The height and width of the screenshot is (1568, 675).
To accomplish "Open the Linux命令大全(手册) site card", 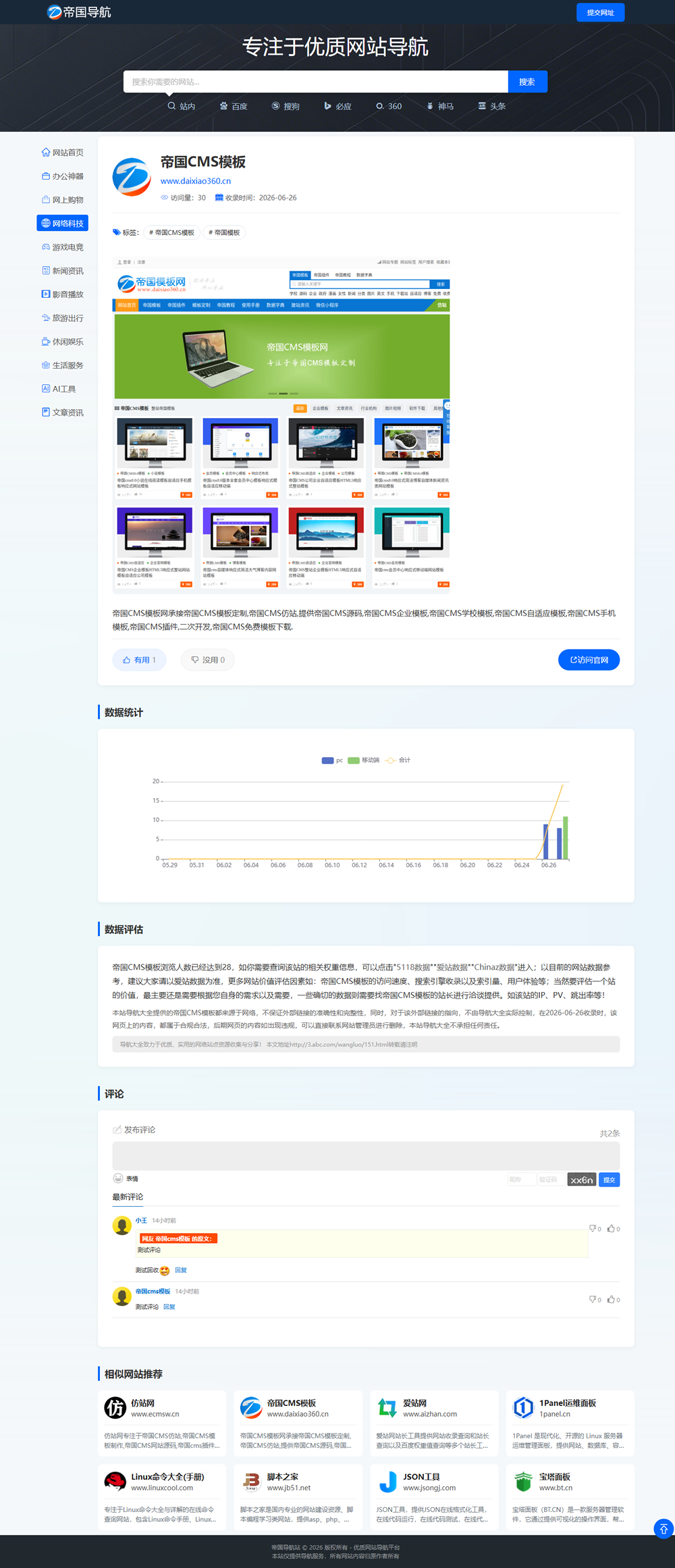I will (162, 1496).
